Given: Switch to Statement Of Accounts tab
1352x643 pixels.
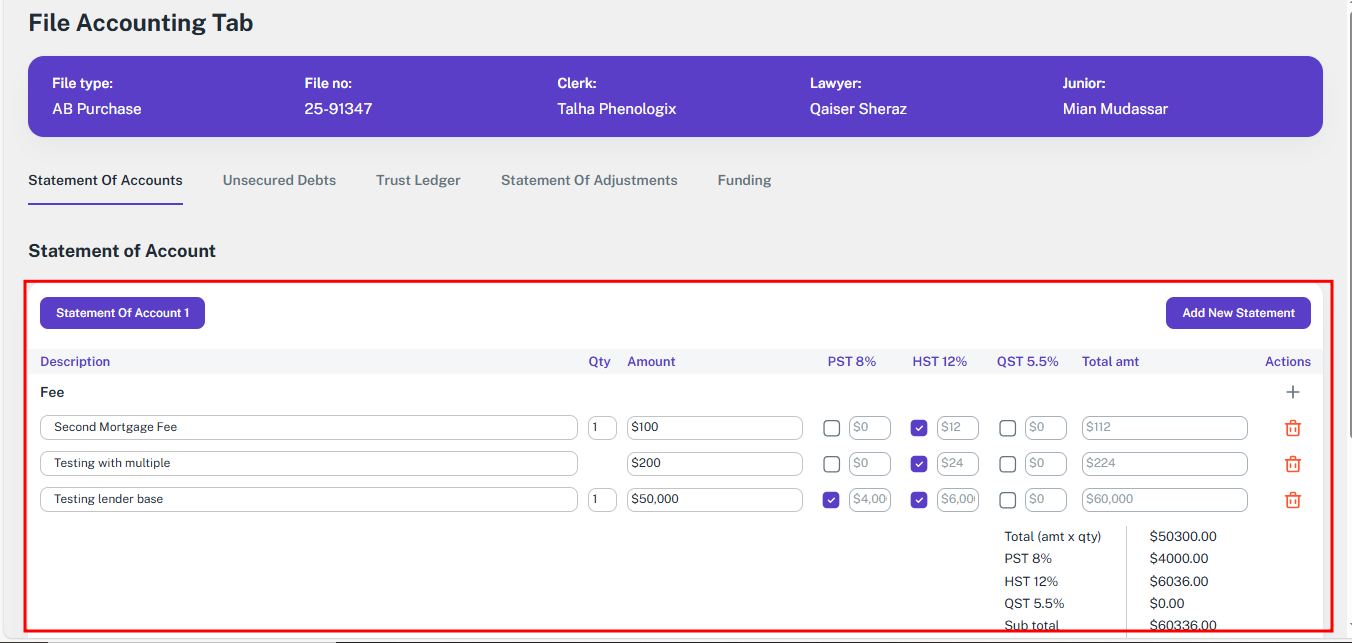Looking at the screenshot, I should [x=105, y=181].
